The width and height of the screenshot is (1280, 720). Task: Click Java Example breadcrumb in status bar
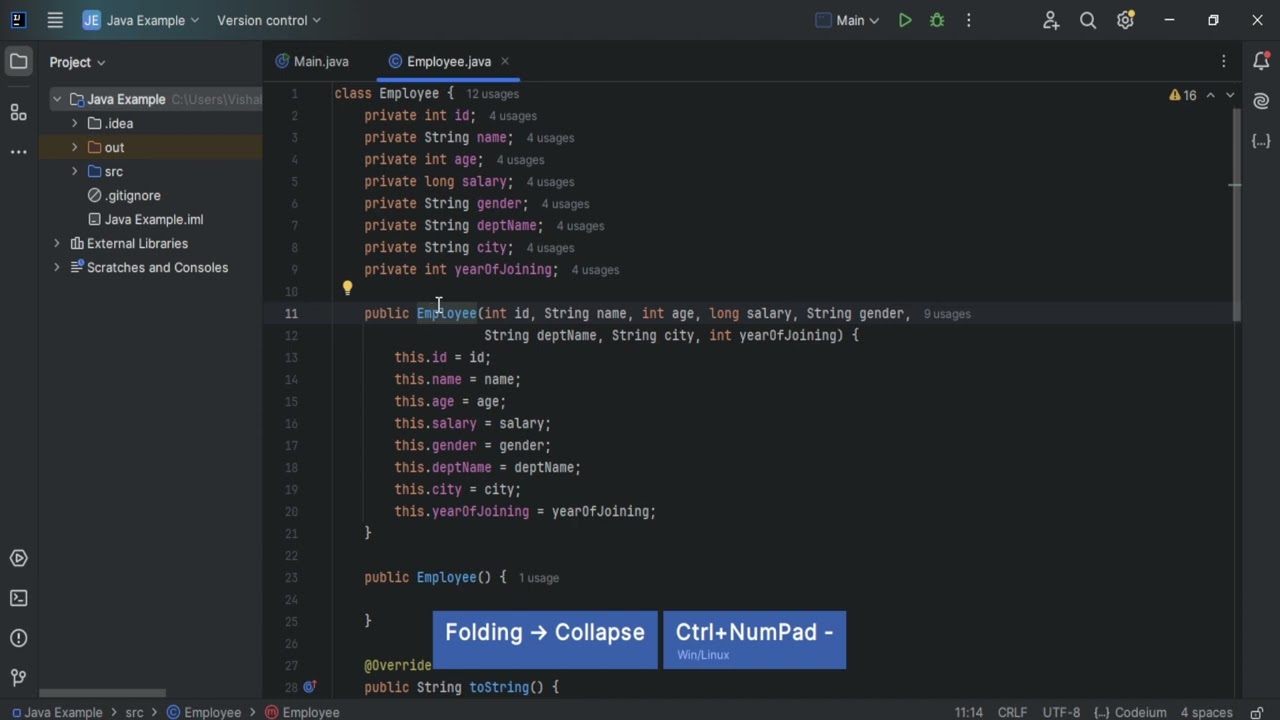click(56, 712)
